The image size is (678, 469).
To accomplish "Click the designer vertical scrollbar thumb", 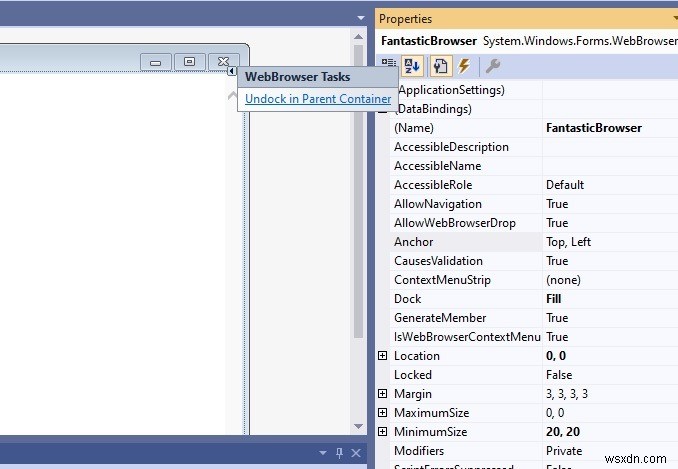I will pyautogui.click(x=358, y=190).
